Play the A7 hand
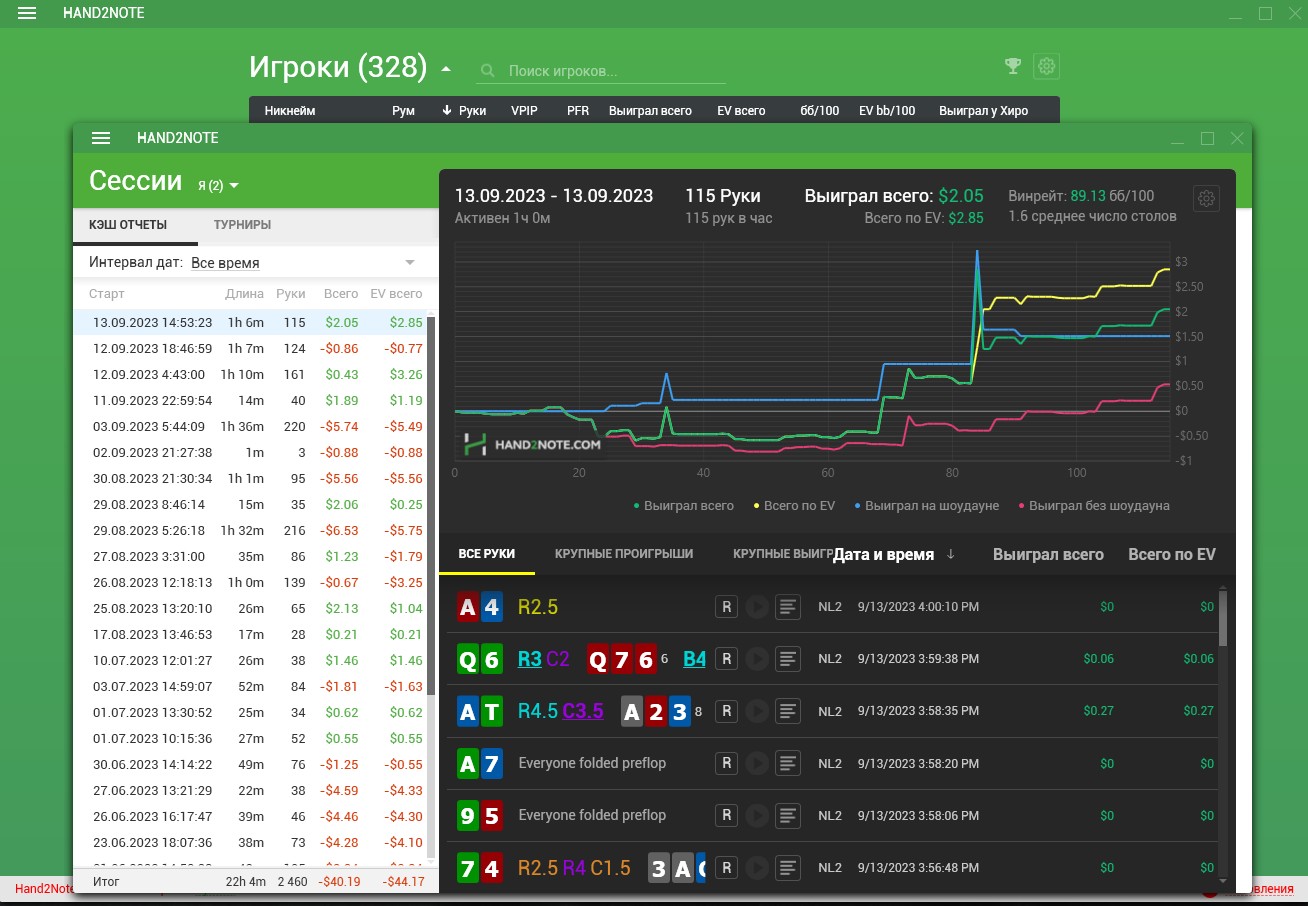Image resolution: width=1308 pixels, height=906 pixels. (757, 763)
